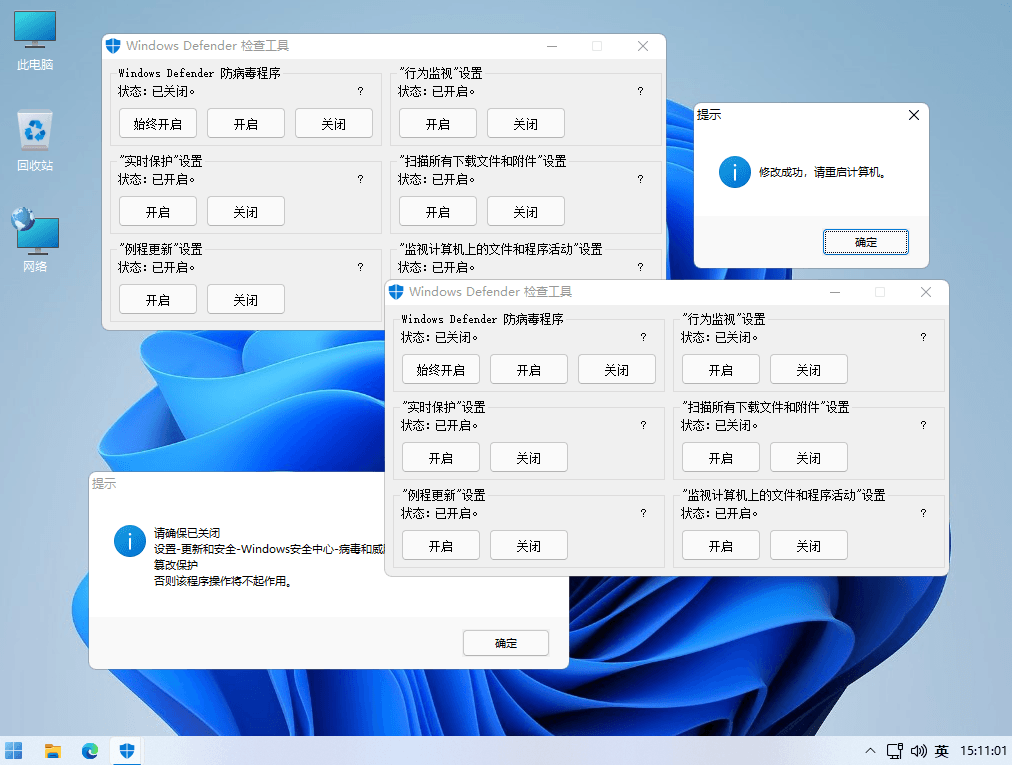Front window: click 开启 under 监视计算机上的文件和程序活动
This screenshot has width=1012, height=765.
click(721, 545)
